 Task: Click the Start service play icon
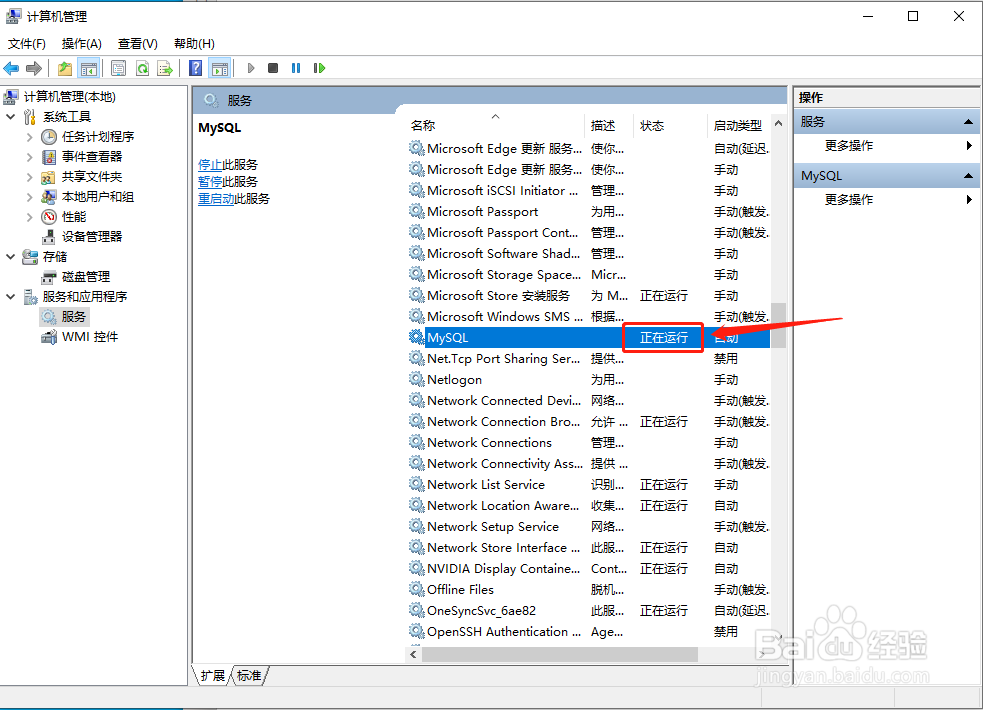[x=251, y=68]
